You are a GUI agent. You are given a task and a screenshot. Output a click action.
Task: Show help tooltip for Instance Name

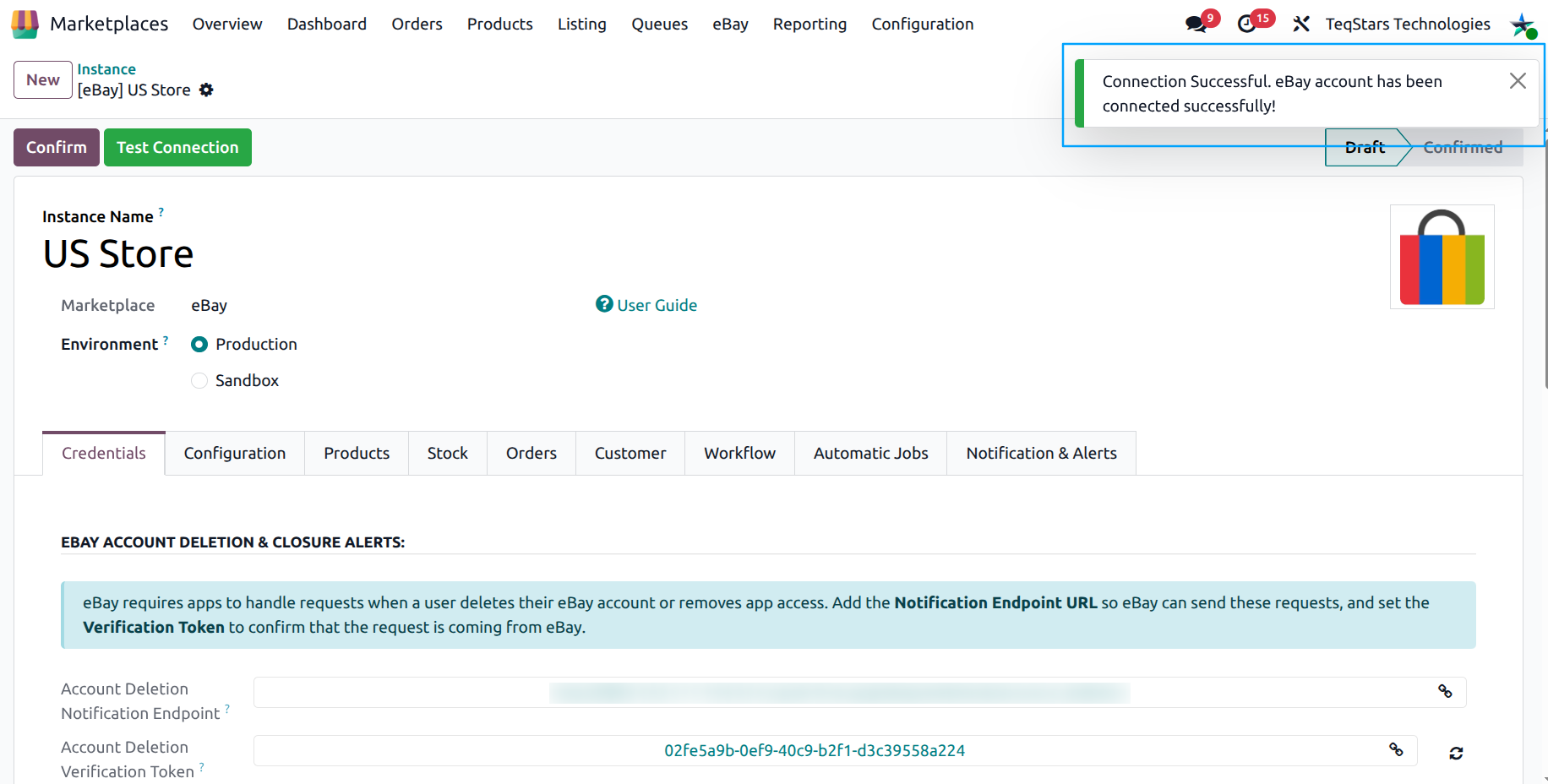point(161,211)
